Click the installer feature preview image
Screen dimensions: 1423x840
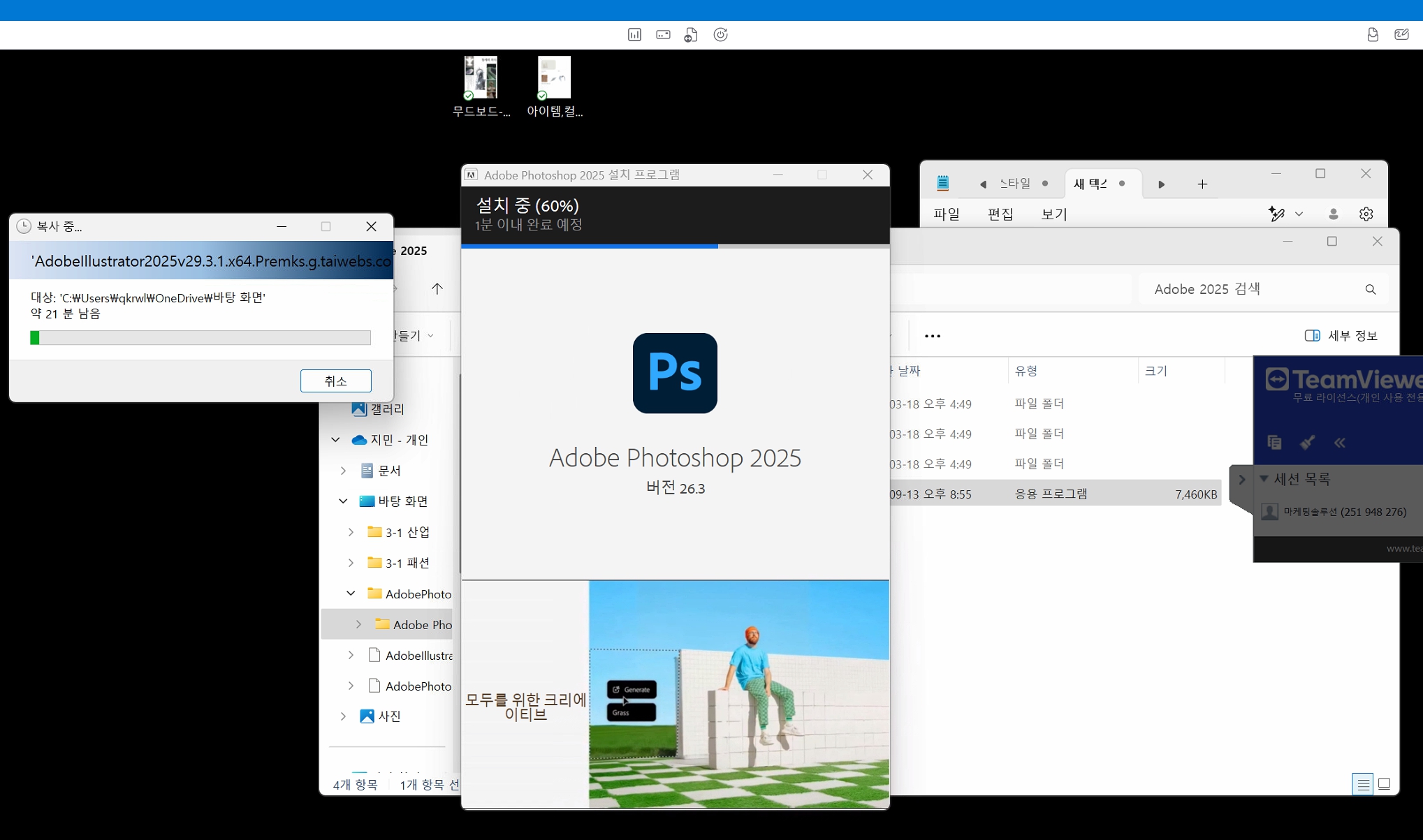[x=739, y=695]
